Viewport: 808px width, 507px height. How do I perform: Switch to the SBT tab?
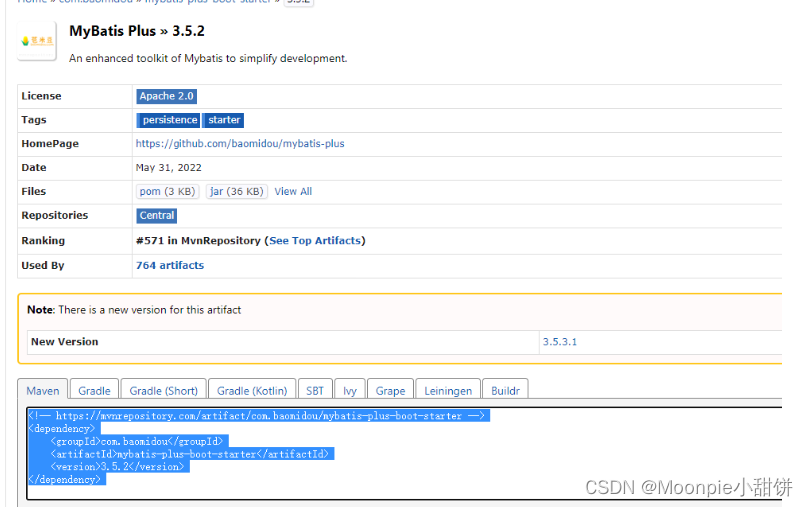coord(315,391)
